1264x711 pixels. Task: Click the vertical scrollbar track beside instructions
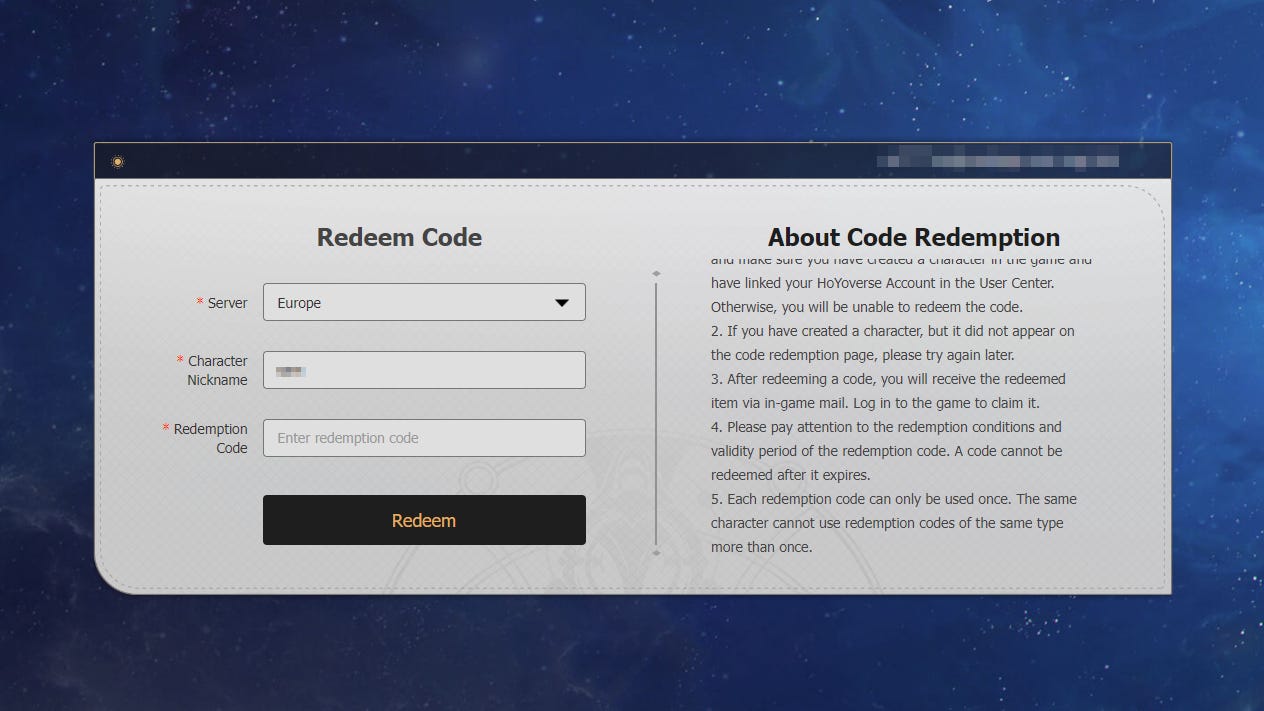click(x=656, y=410)
